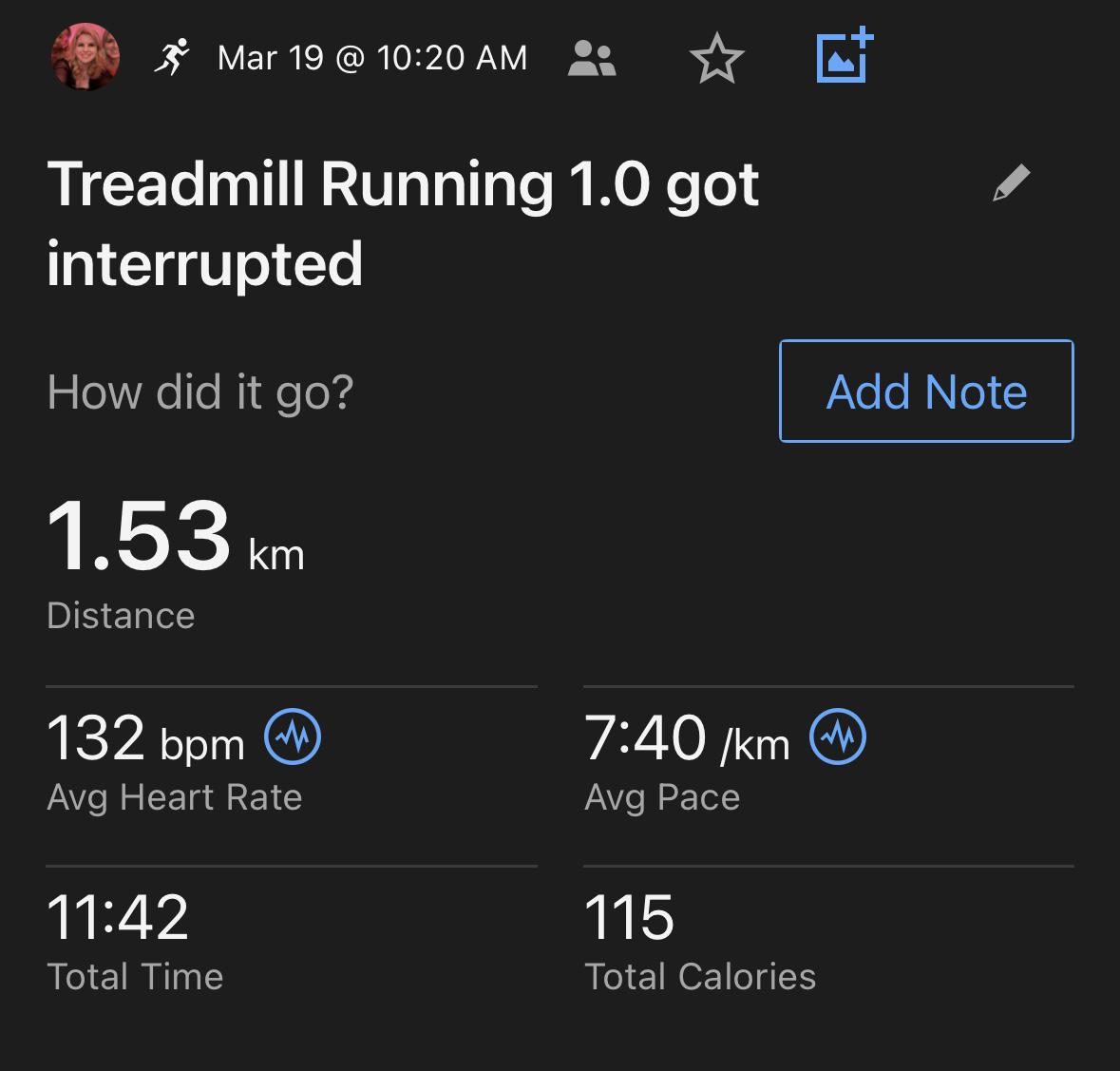Tap the 132 bpm heart rate value

(x=144, y=738)
